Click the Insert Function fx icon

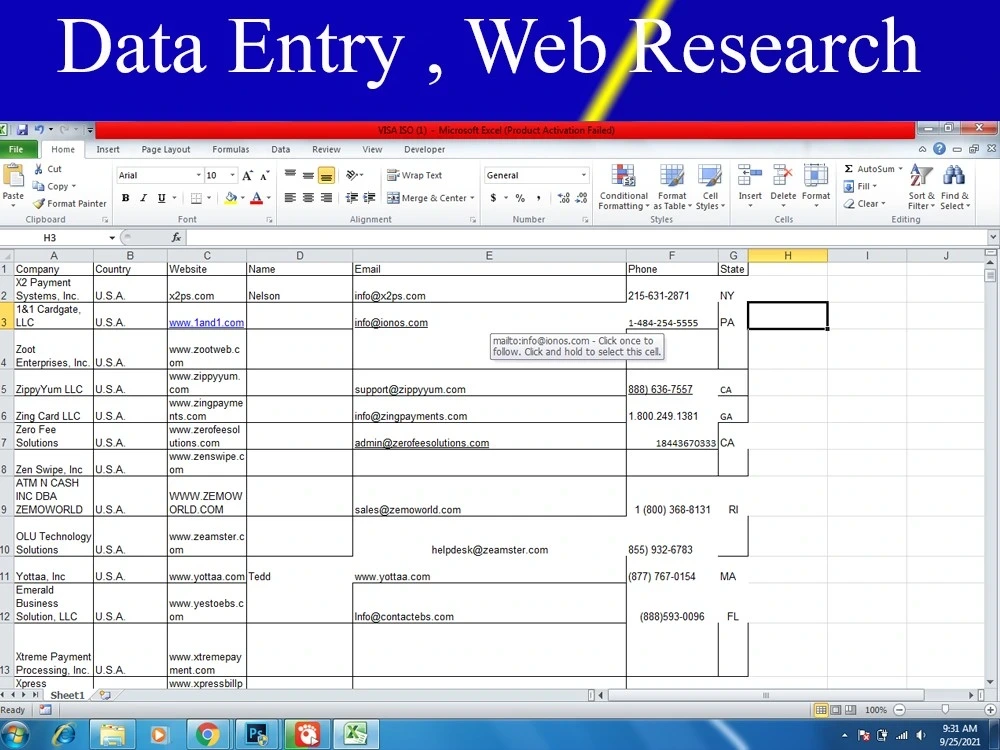click(177, 237)
